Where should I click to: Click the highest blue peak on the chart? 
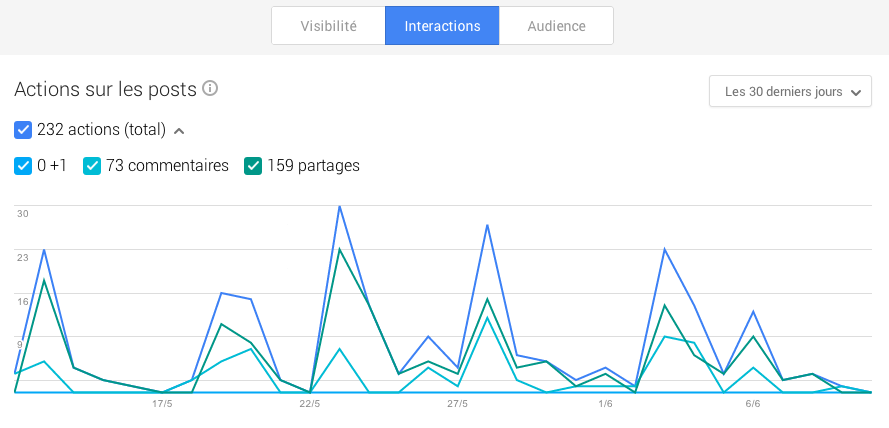point(340,206)
